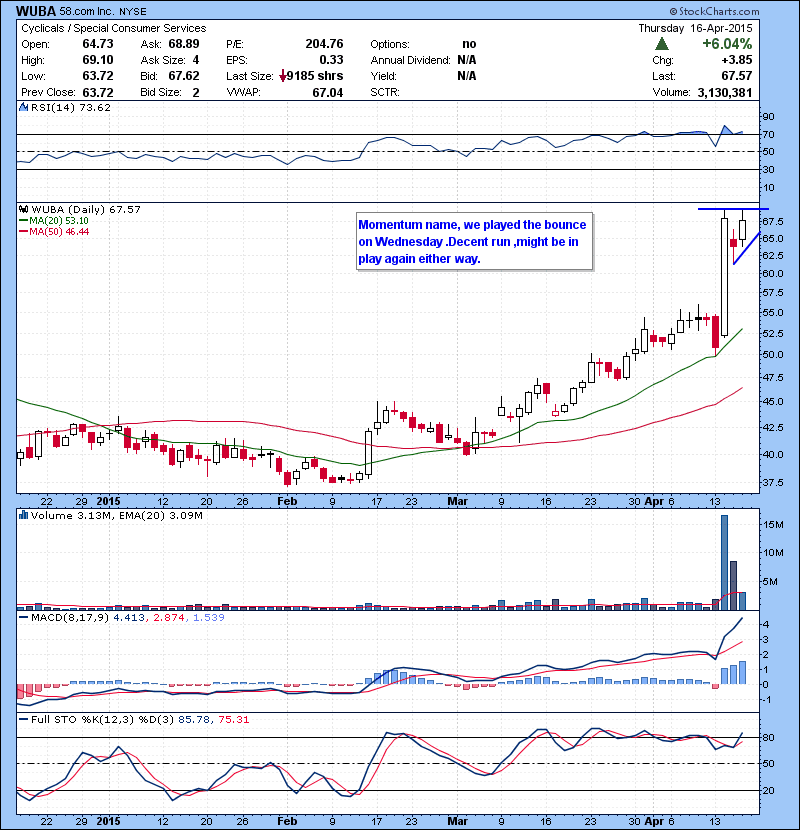Click the Chg value '+3.85'
The image size is (800, 830).
(735, 60)
